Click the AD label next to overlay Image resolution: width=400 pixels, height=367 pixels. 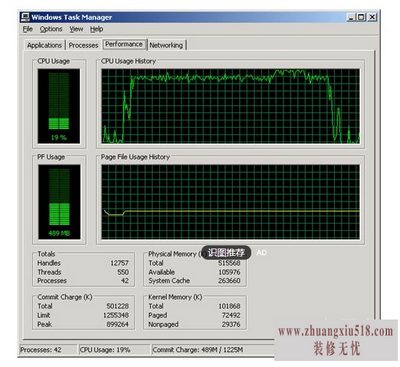261,253
